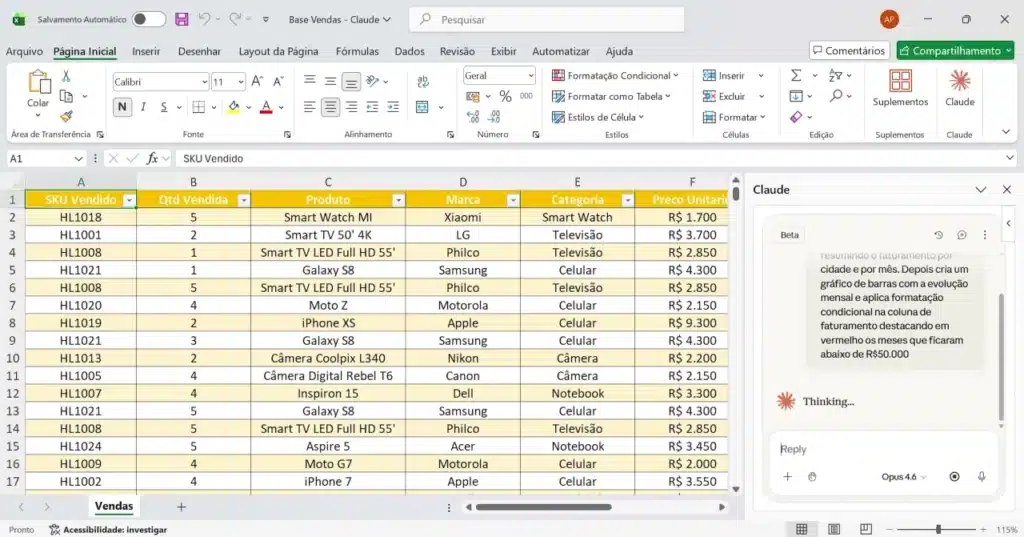Open Formatação Condicional

pyautogui.click(x=615, y=76)
